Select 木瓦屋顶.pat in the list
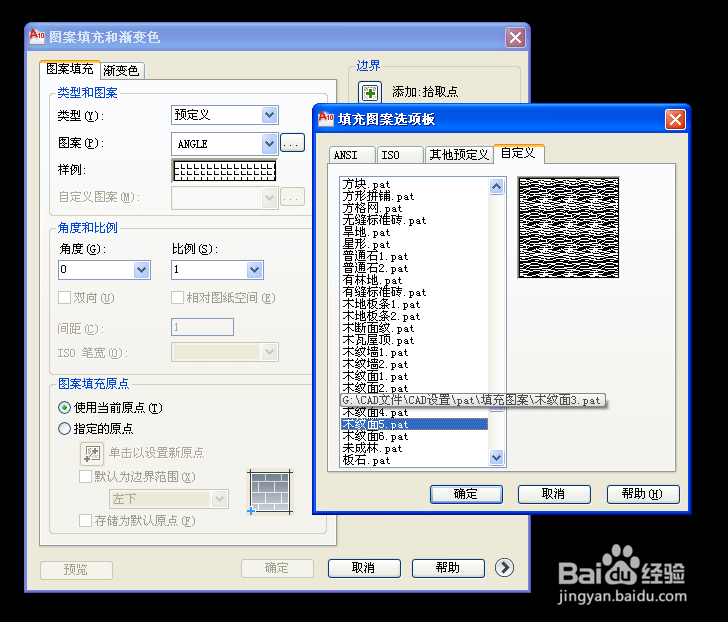The width and height of the screenshot is (728, 622). pyautogui.click(x=378, y=341)
